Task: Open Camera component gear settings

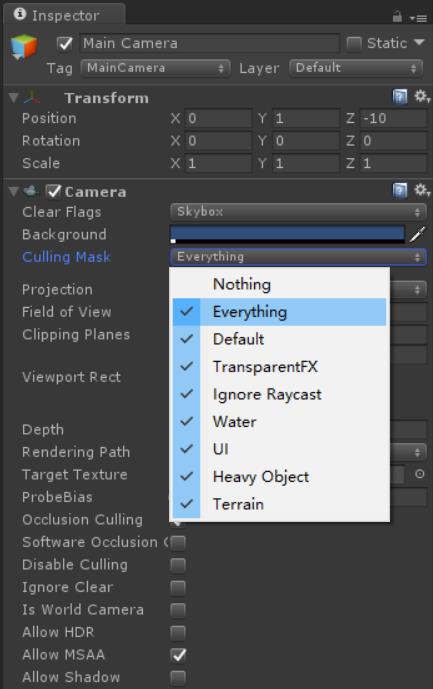Action: point(421,191)
